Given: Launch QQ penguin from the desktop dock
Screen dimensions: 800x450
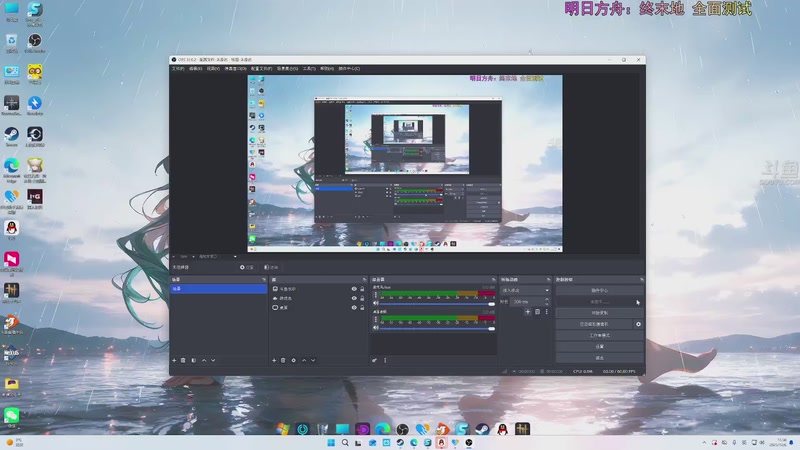Looking at the screenshot, I should click(x=503, y=429).
